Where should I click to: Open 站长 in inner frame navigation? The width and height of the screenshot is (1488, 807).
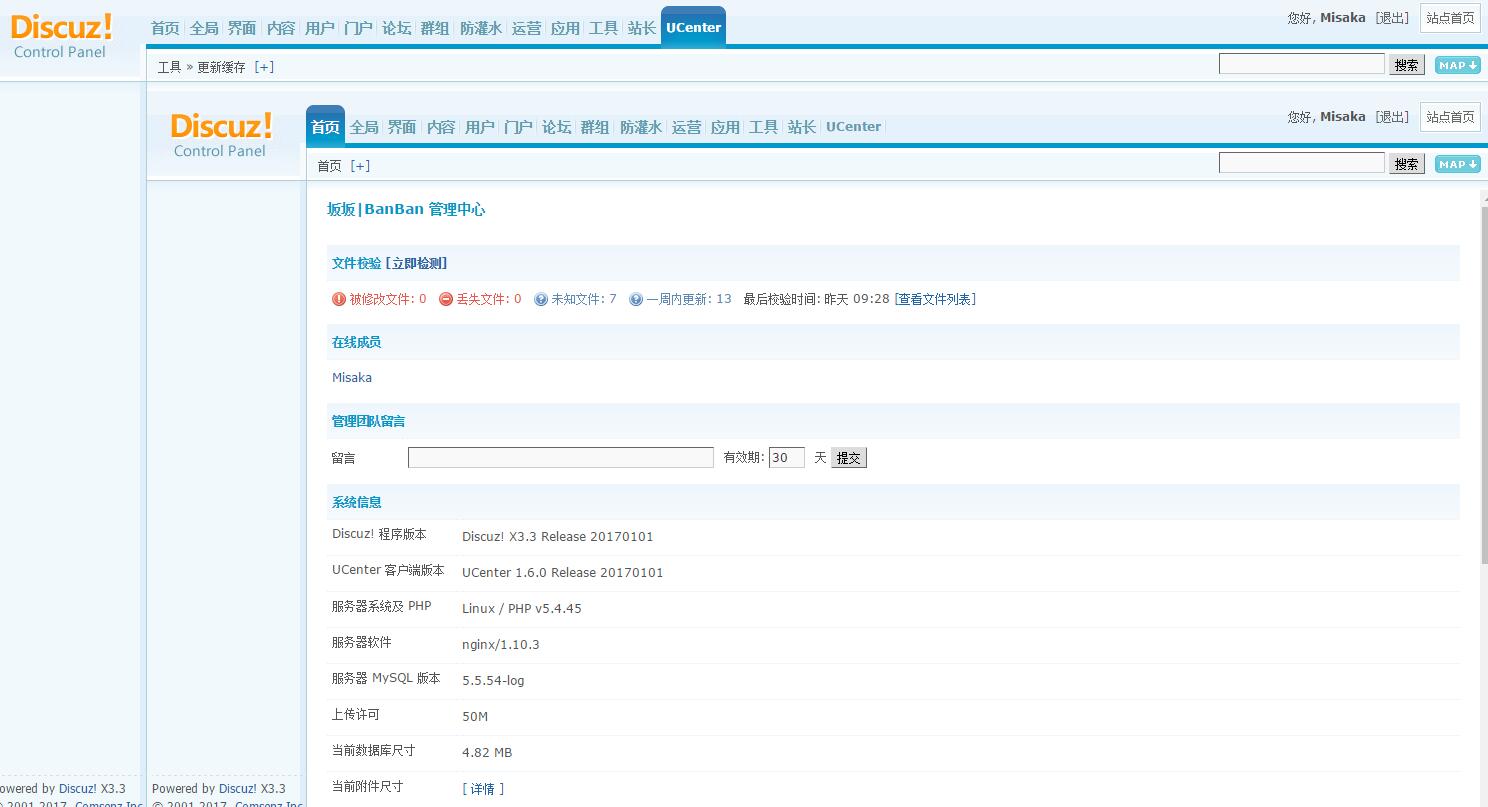[802, 127]
